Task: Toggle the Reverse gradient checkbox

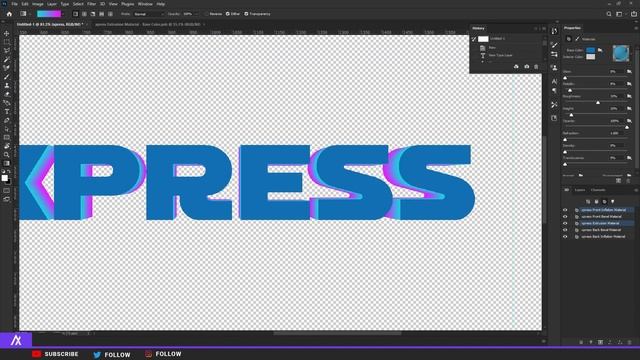Action: click(206, 14)
